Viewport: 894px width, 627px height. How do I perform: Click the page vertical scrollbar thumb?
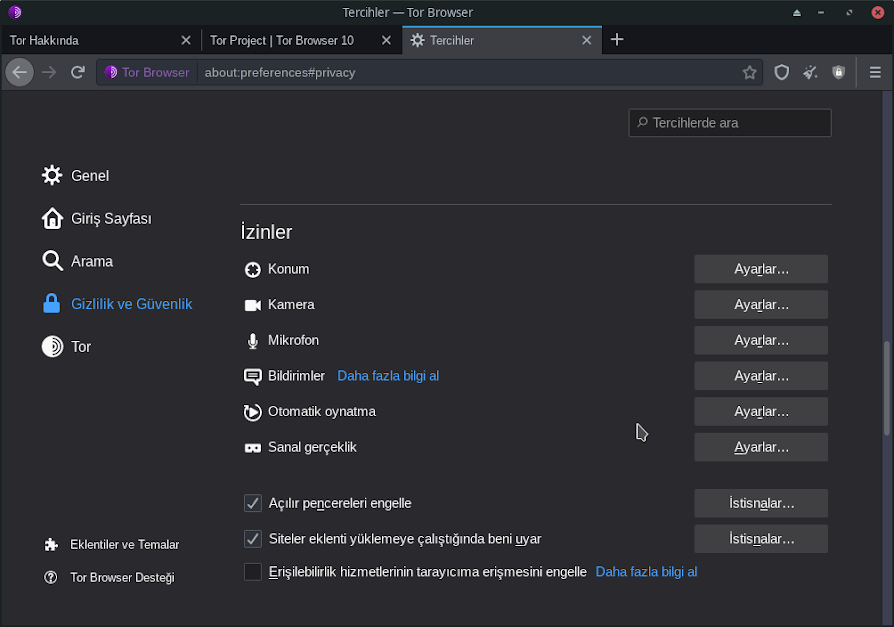(x=887, y=390)
